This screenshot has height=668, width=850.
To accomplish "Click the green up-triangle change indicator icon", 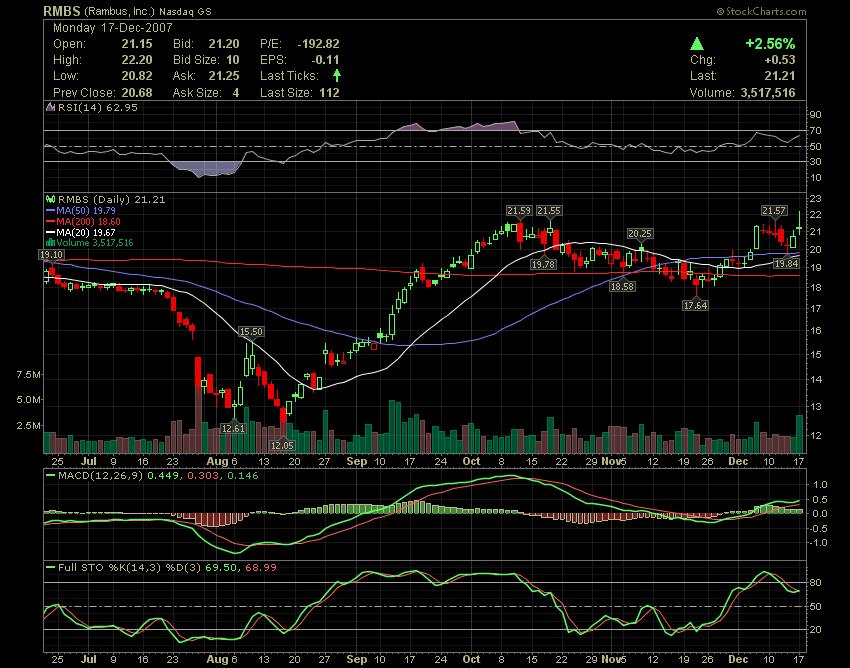I will [697, 44].
